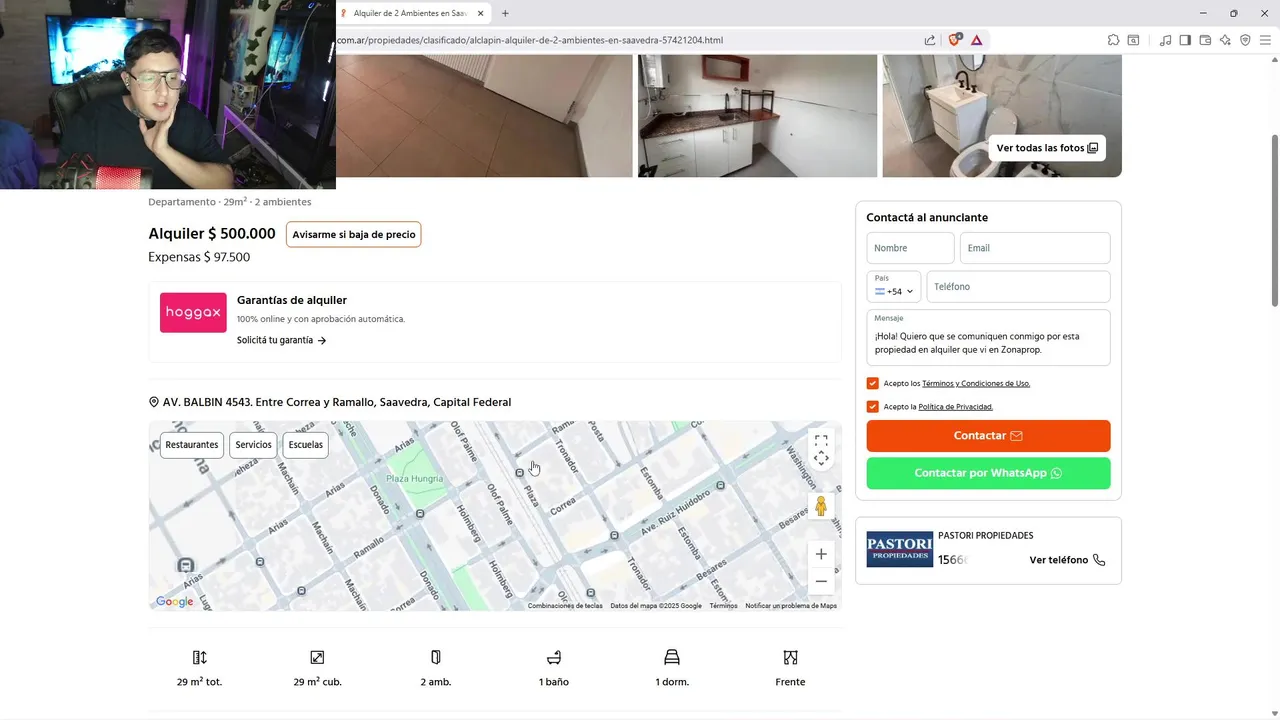This screenshot has height=720, width=1280.
Task: Click Solicitá tu garantía link
Action: 281,340
